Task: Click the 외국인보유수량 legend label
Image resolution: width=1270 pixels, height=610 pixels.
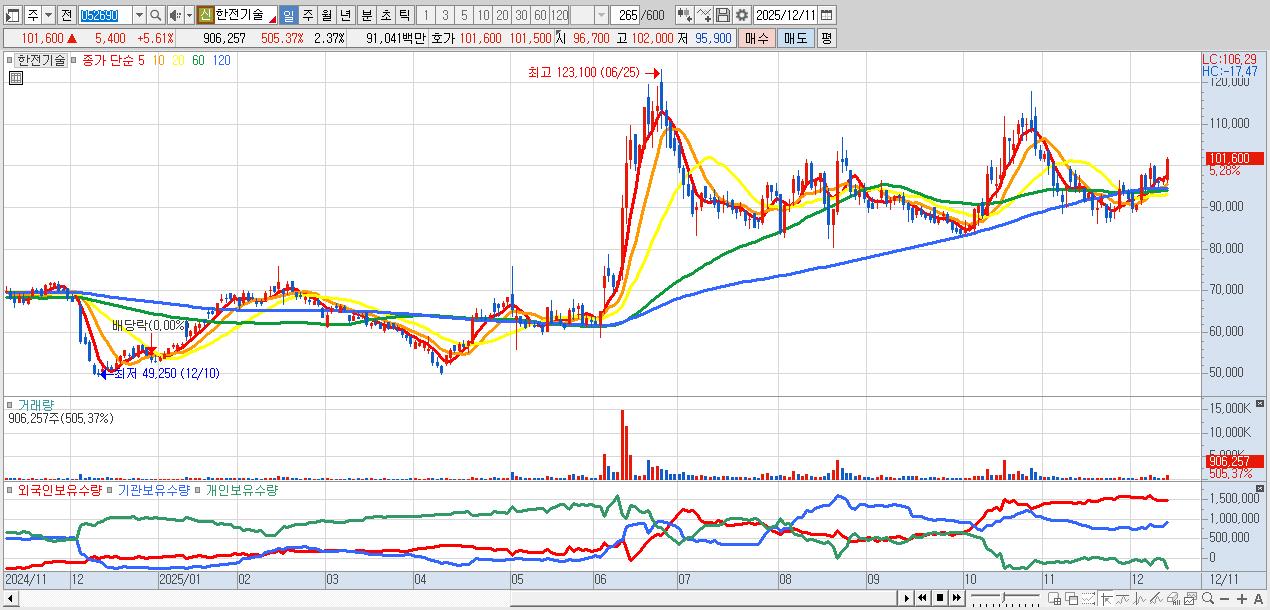Action: click(x=59, y=490)
